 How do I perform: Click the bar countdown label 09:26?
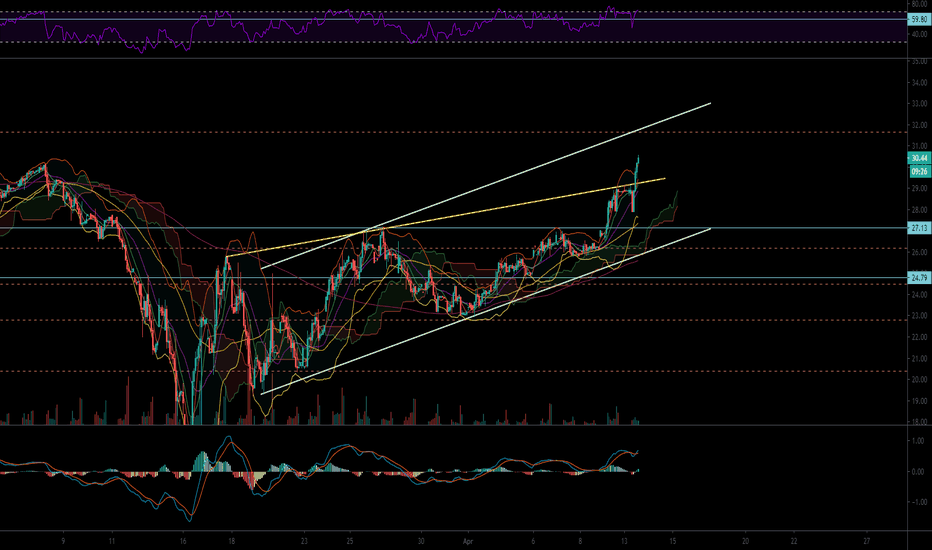tap(919, 171)
